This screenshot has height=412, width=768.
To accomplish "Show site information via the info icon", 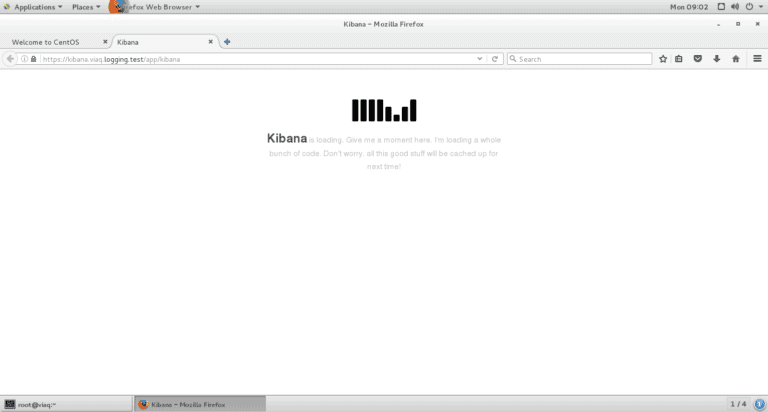I will (x=24, y=59).
